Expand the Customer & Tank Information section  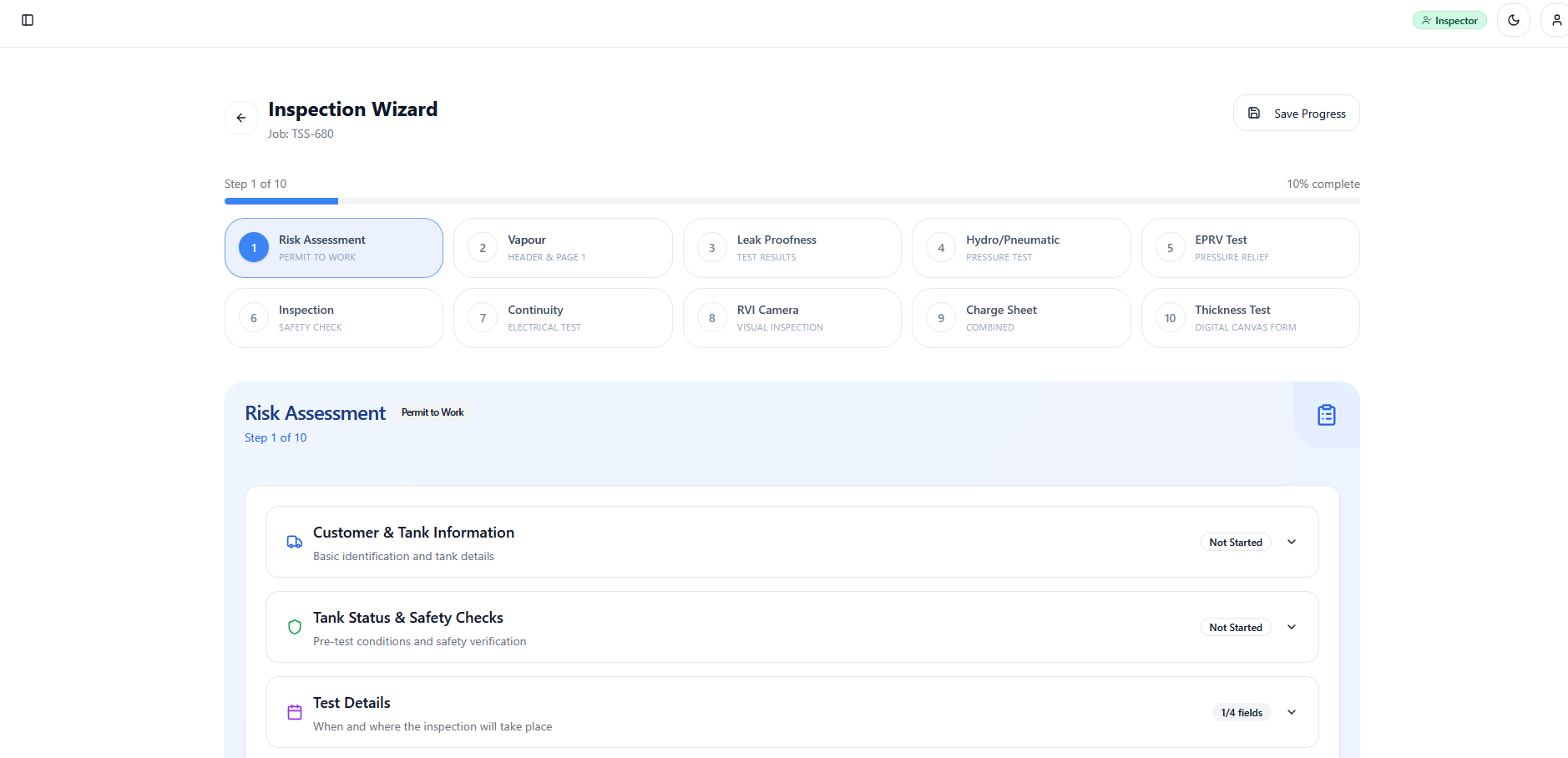[1291, 542]
